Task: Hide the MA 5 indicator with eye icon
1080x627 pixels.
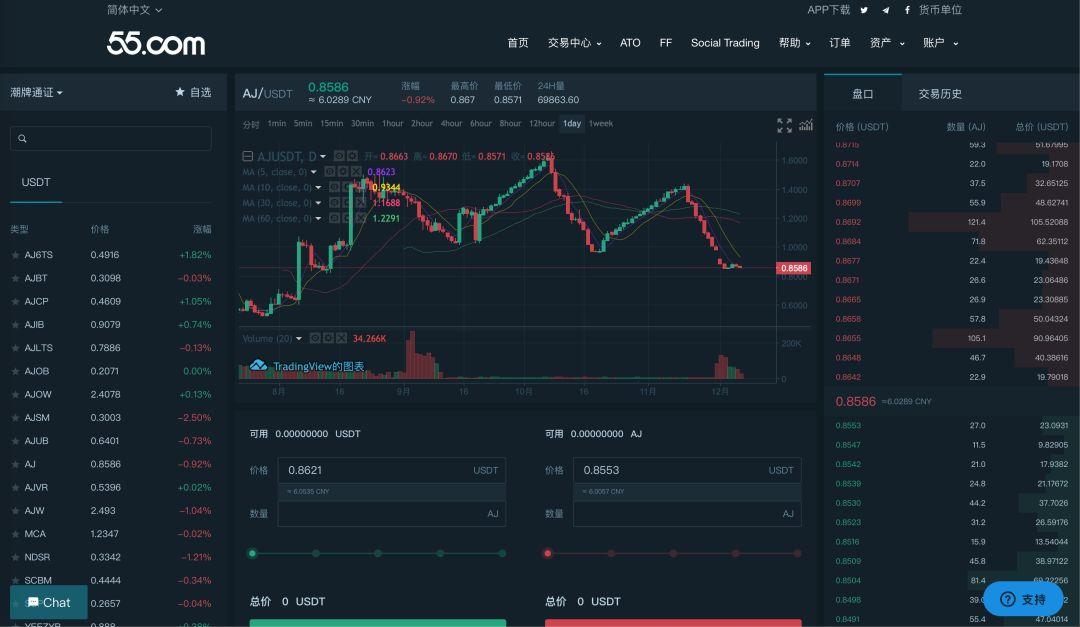Action: click(326, 172)
